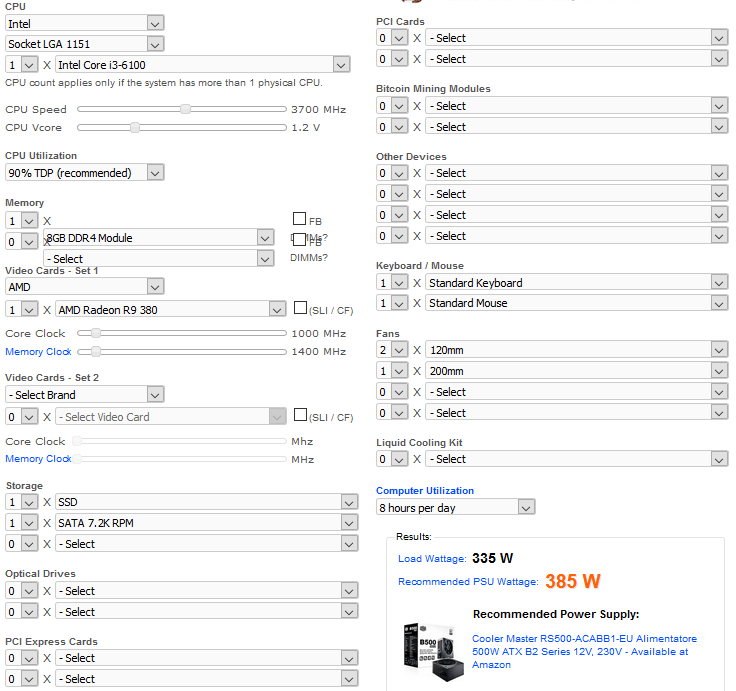
Task: Change the CPU Utilization 90% TDP dropdown
Action: pyautogui.click(x=84, y=173)
